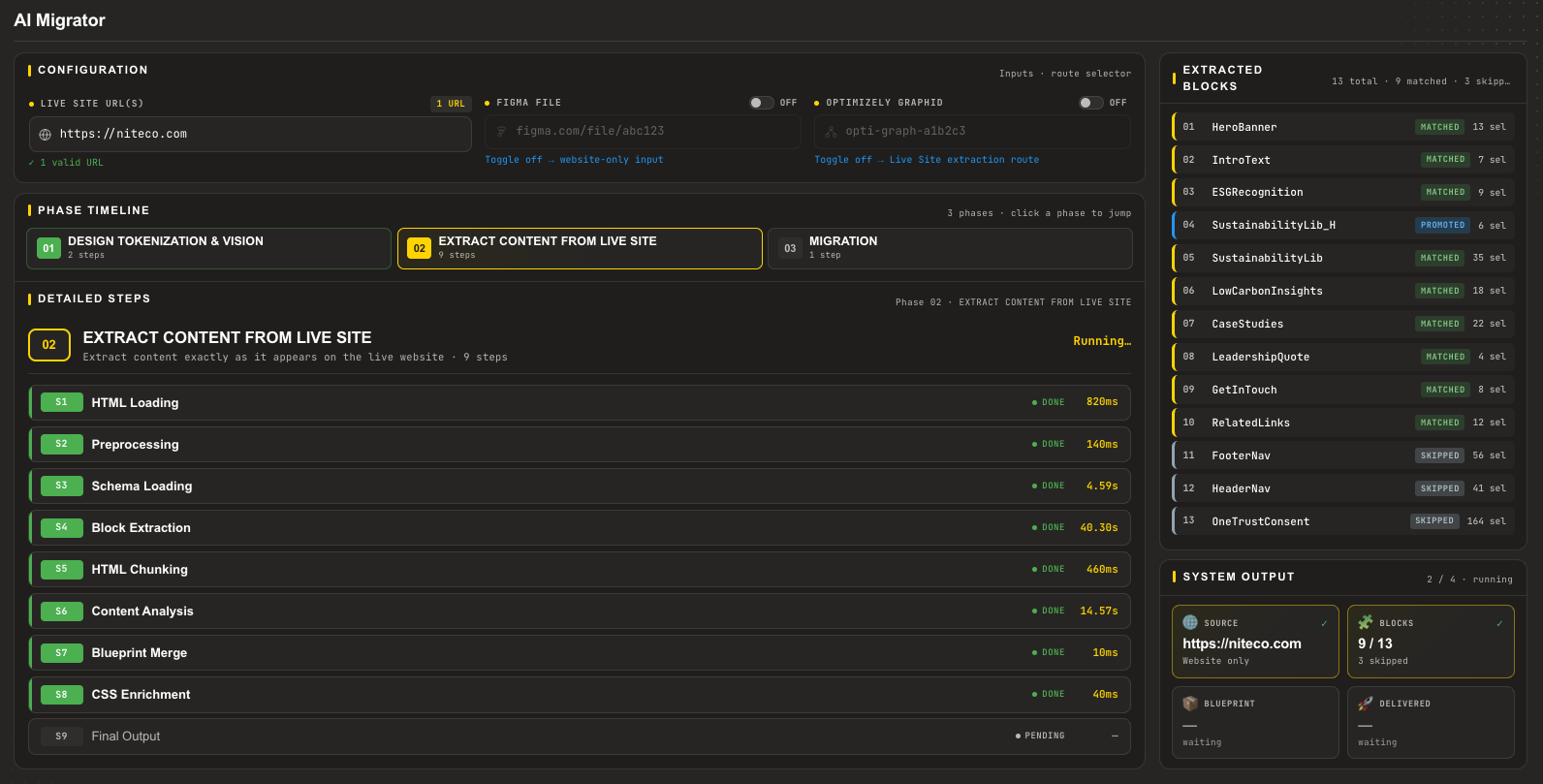Viewport: 1543px width, 784px height.
Task: Select the LeadershipQuote block row
Action: (x=1343, y=357)
